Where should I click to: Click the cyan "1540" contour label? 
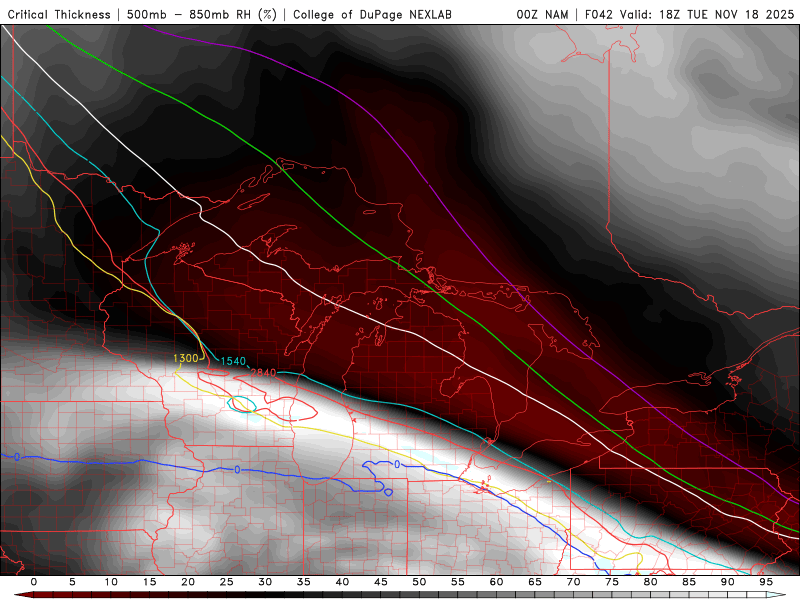pyautogui.click(x=233, y=361)
